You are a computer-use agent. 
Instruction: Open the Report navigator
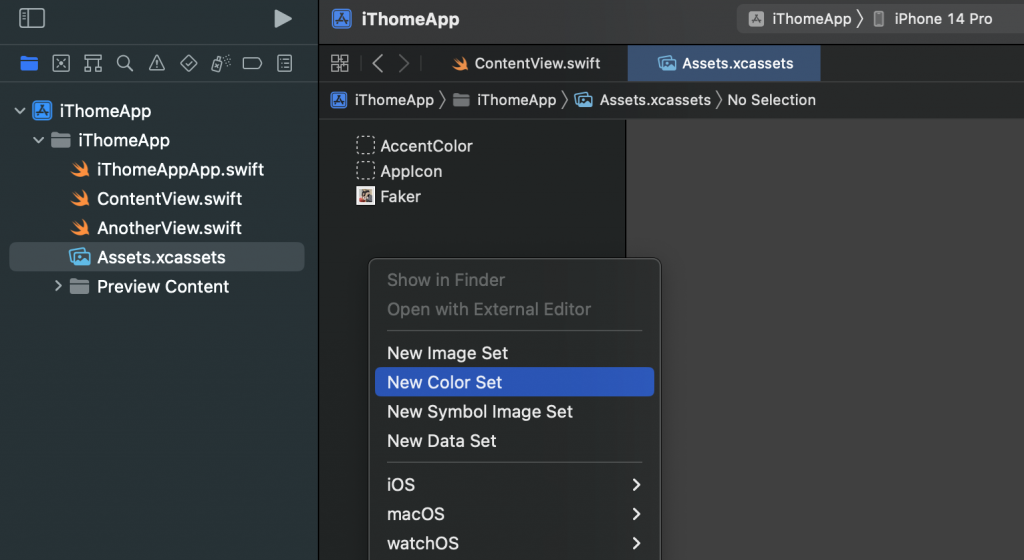click(x=284, y=63)
